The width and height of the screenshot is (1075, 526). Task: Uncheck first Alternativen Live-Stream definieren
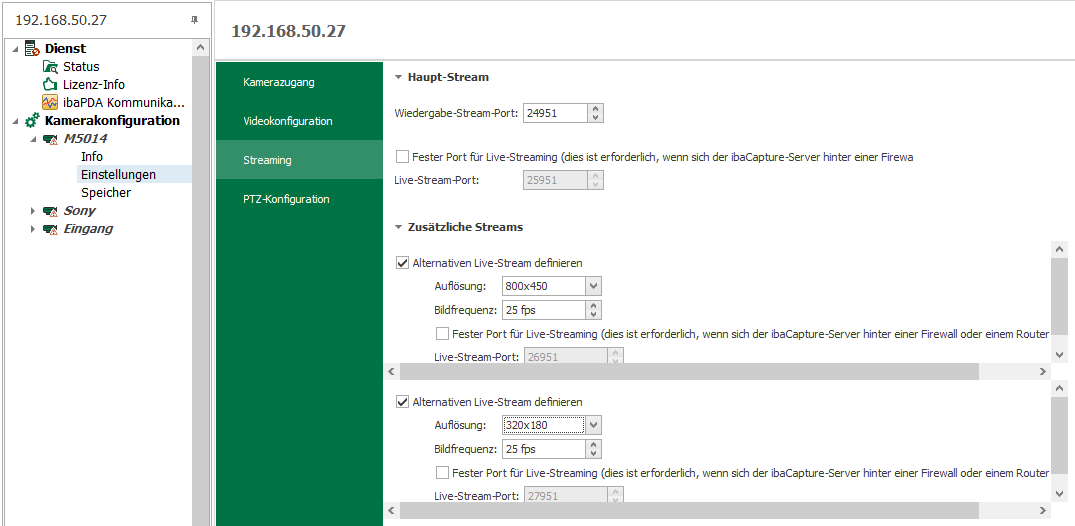point(403,264)
